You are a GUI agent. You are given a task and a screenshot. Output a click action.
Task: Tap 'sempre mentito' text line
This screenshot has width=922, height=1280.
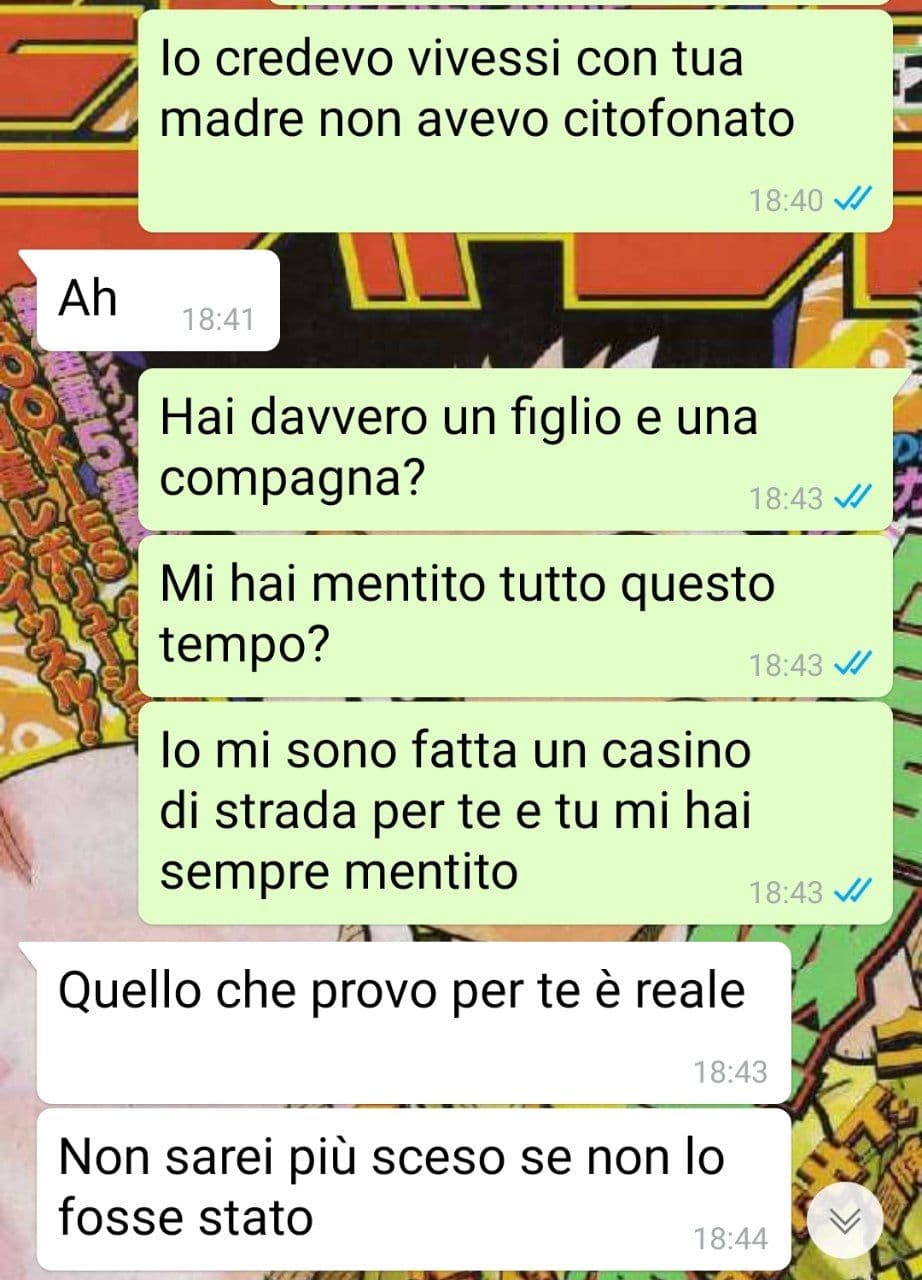point(339,873)
